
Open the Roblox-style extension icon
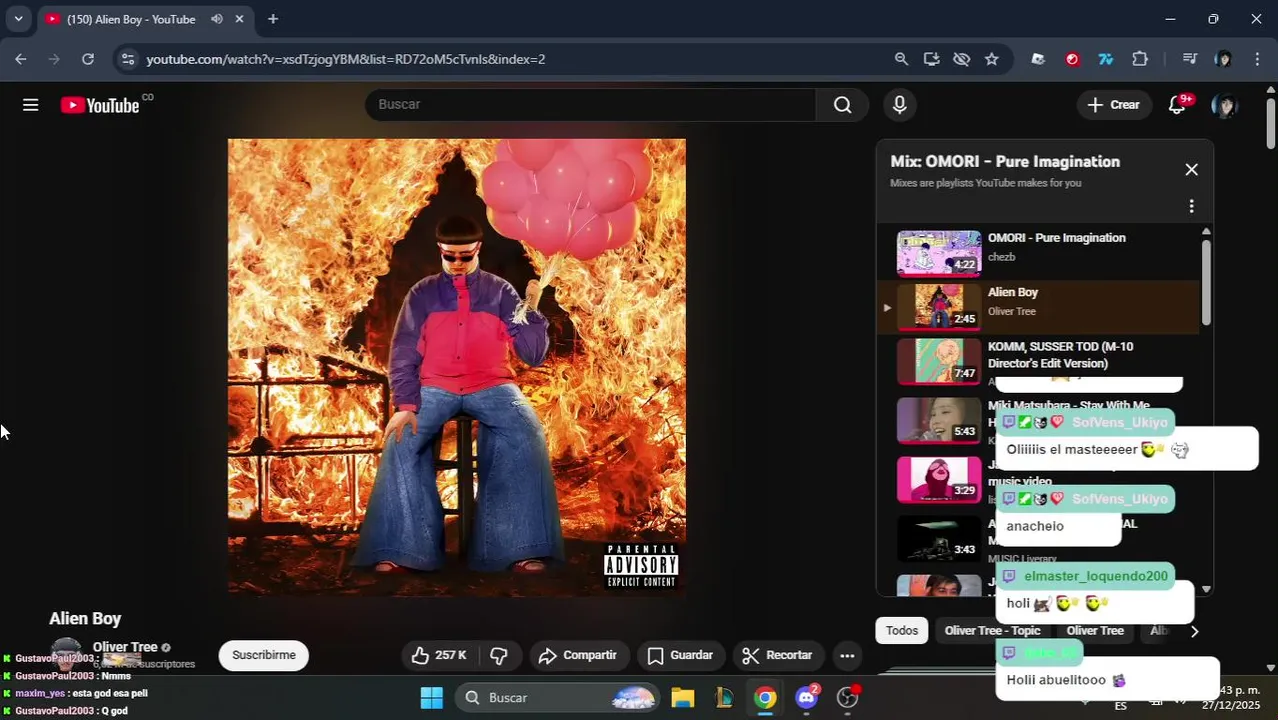point(1038,59)
